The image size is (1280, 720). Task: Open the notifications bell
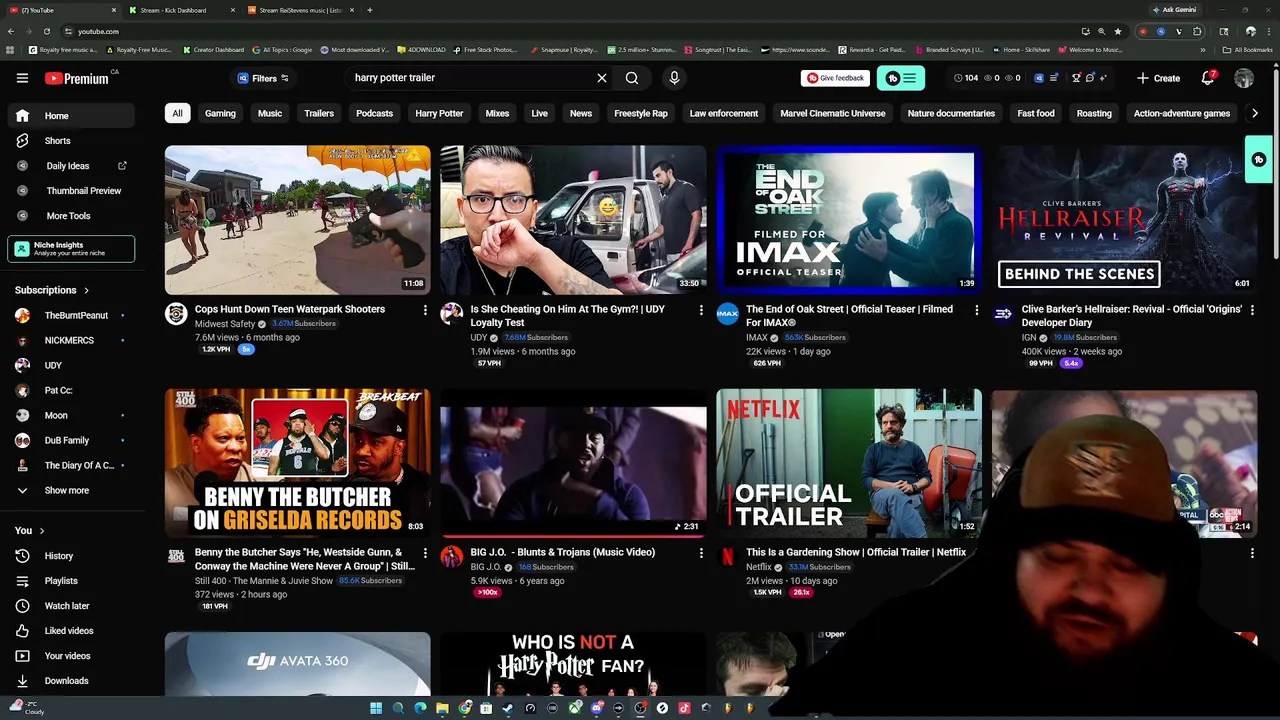tap(1208, 78)
